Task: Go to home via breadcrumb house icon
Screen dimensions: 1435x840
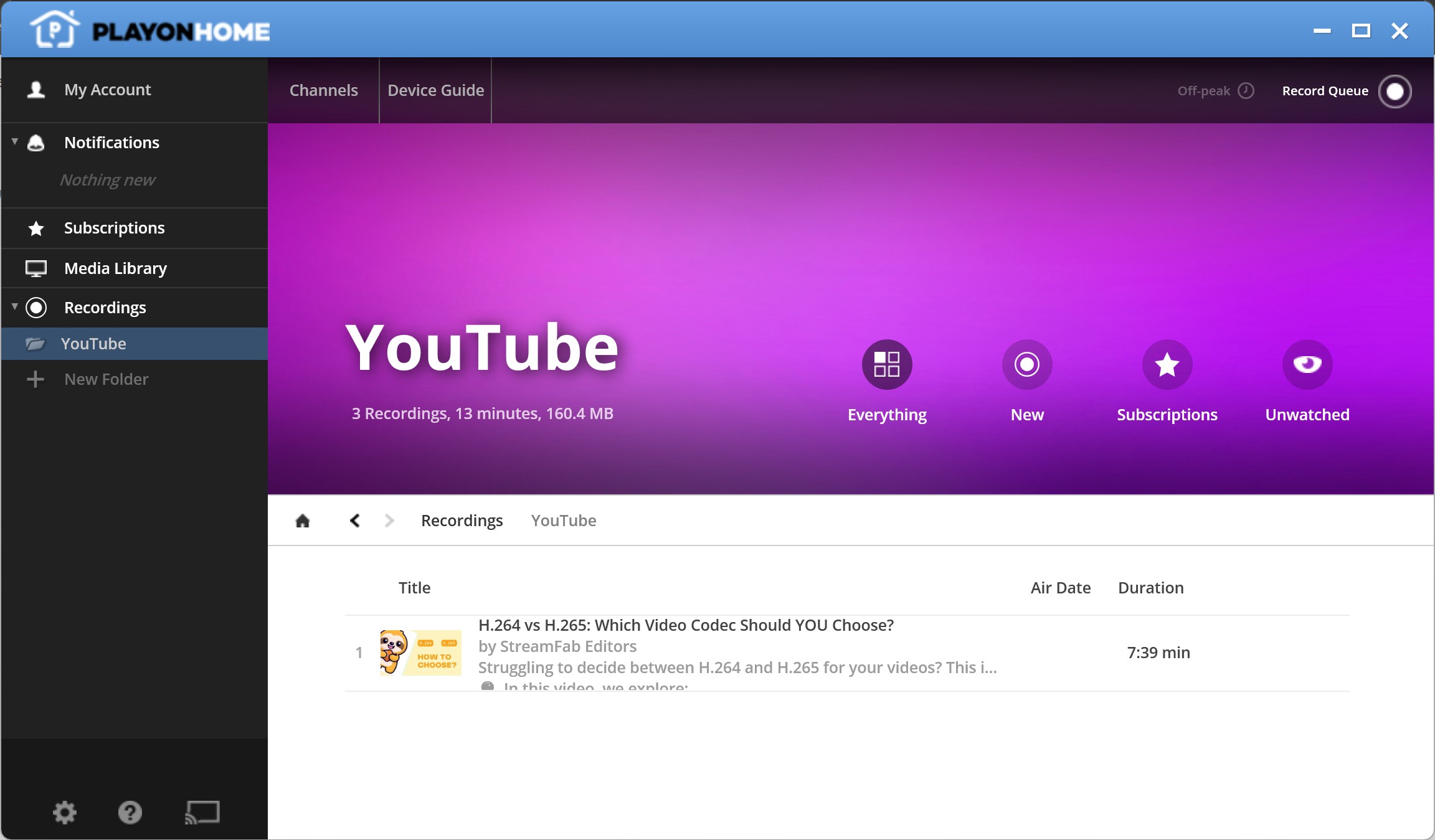Action: pyautogui.click(x=303, y=521)
